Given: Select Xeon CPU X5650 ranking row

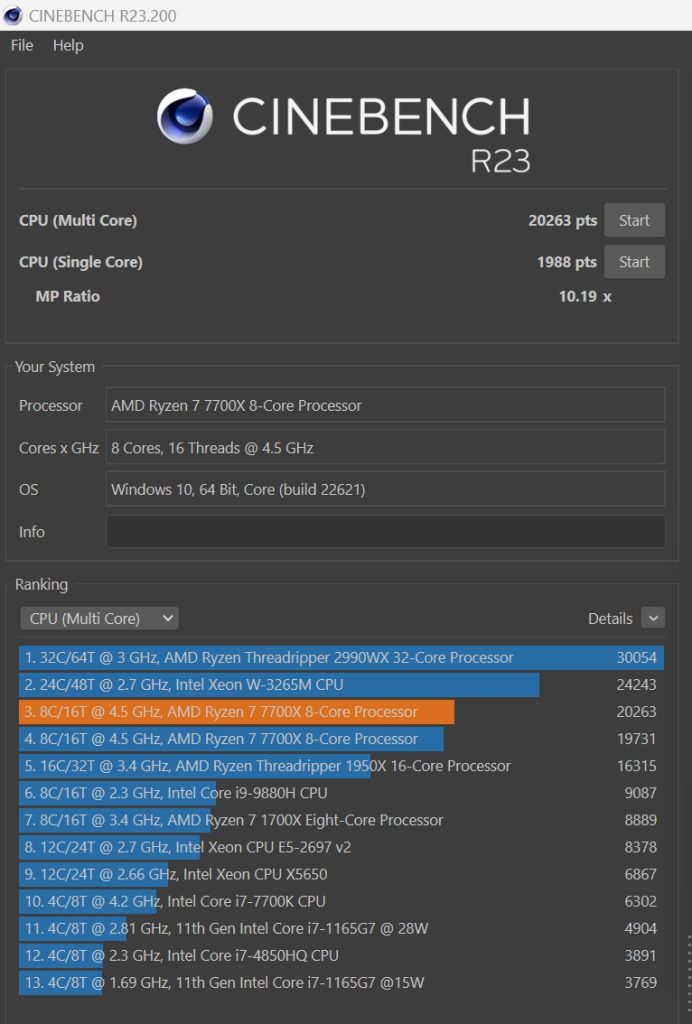Looking at the screenshot, I should pyautogui.click(x=341, y=874).
